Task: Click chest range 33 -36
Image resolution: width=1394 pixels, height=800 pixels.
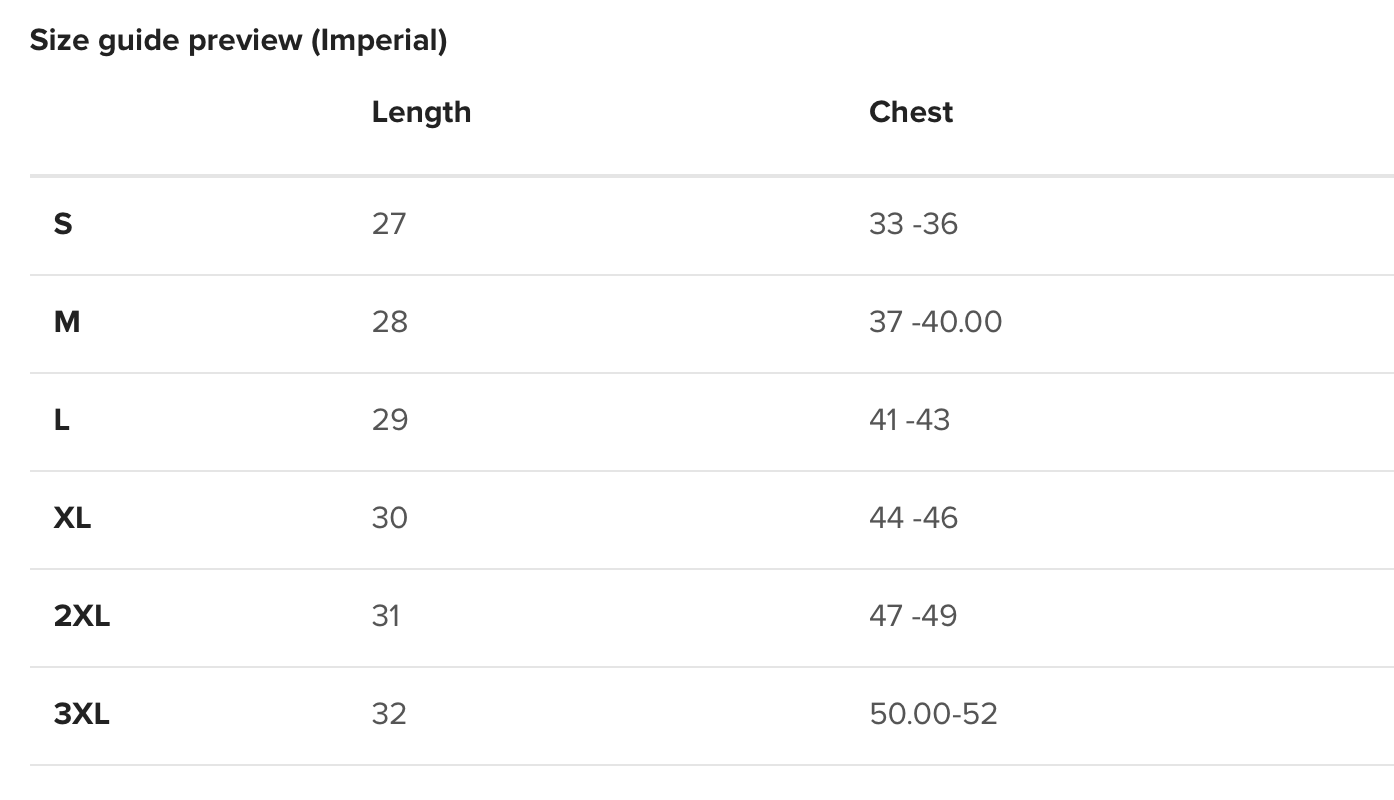Action: point(913,224)
